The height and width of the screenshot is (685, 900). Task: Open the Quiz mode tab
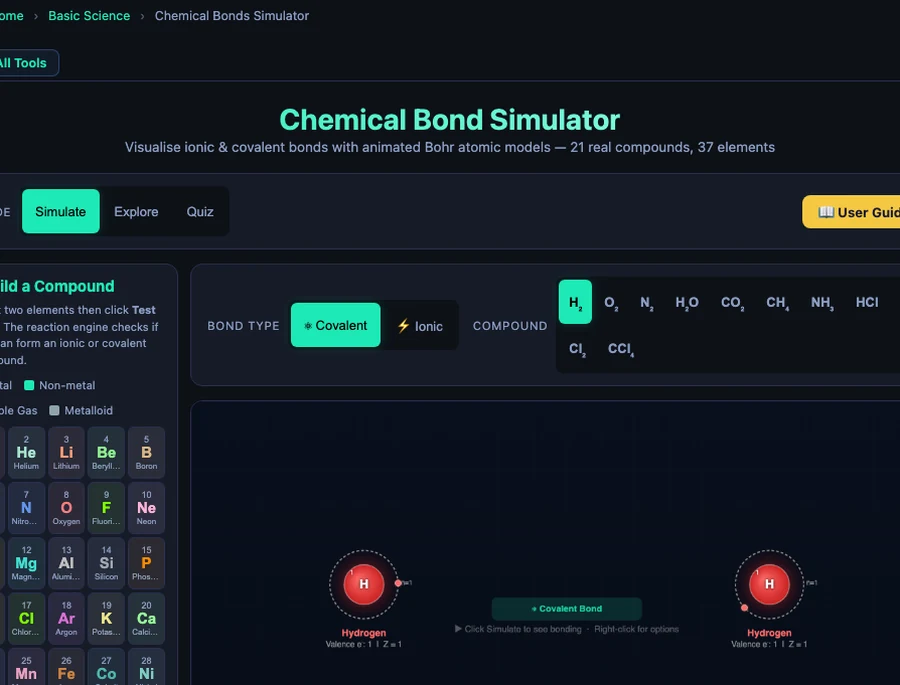click(200, 211)
